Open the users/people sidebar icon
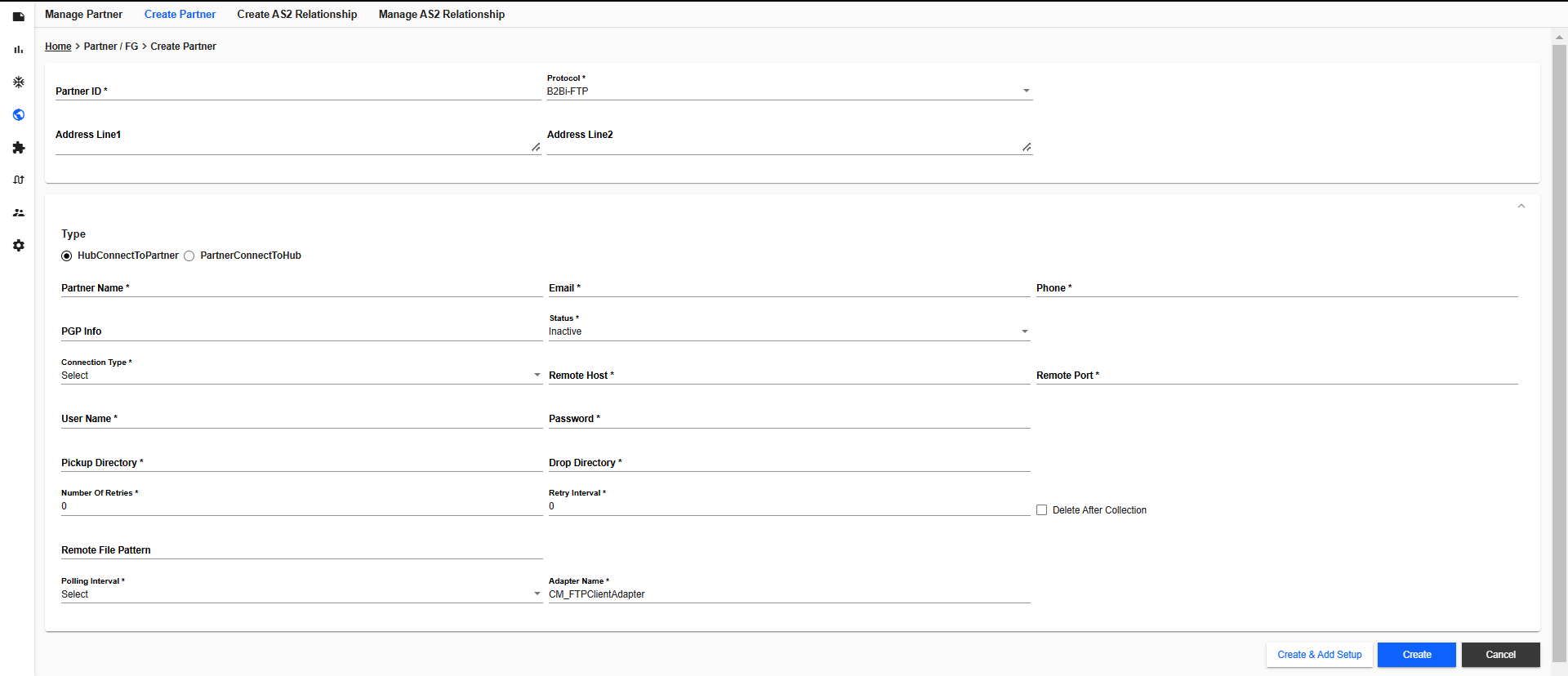This screenshot has width=1568, height=676. tap(18, 212)
